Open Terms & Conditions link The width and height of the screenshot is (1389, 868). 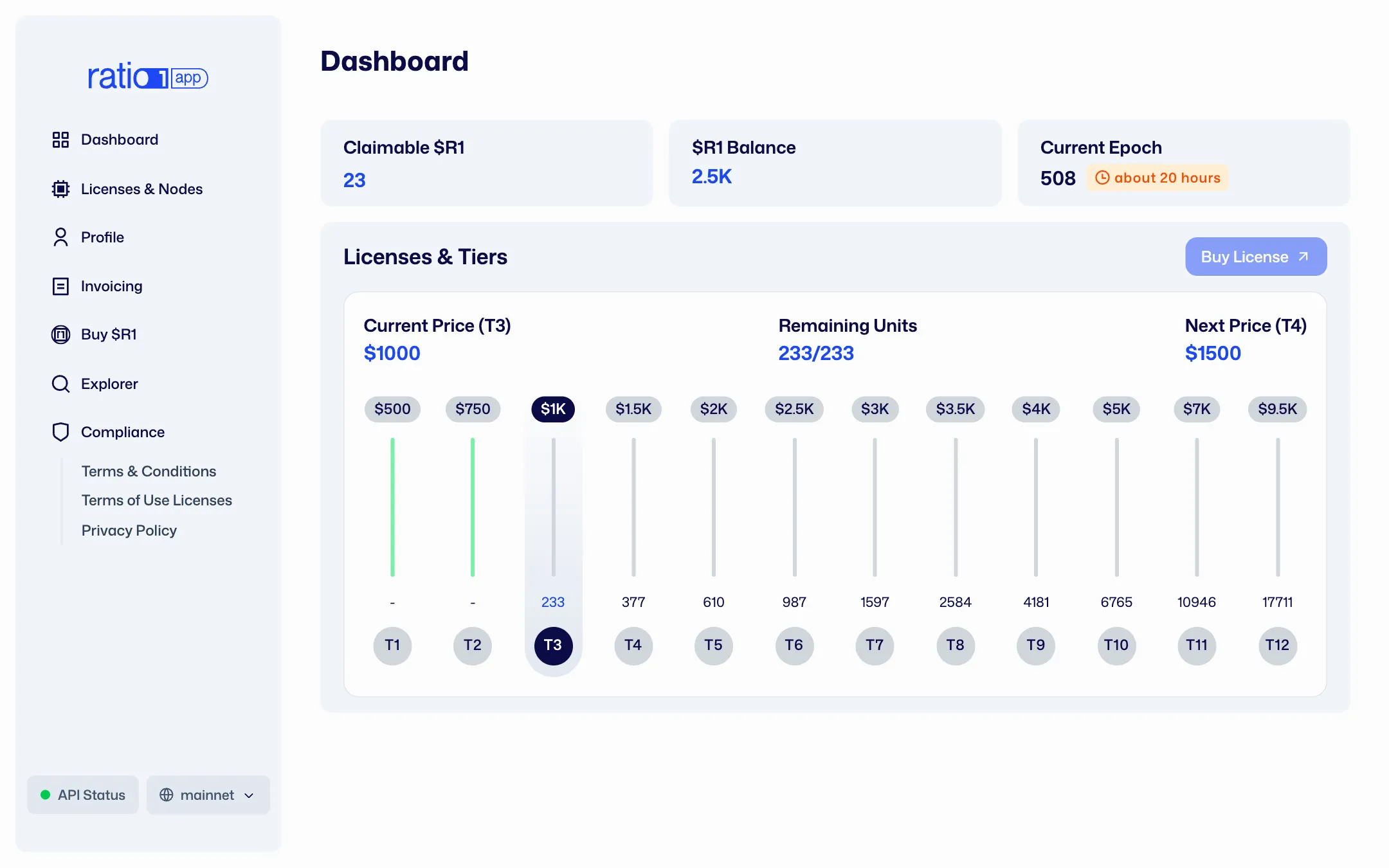coord(149,471)
